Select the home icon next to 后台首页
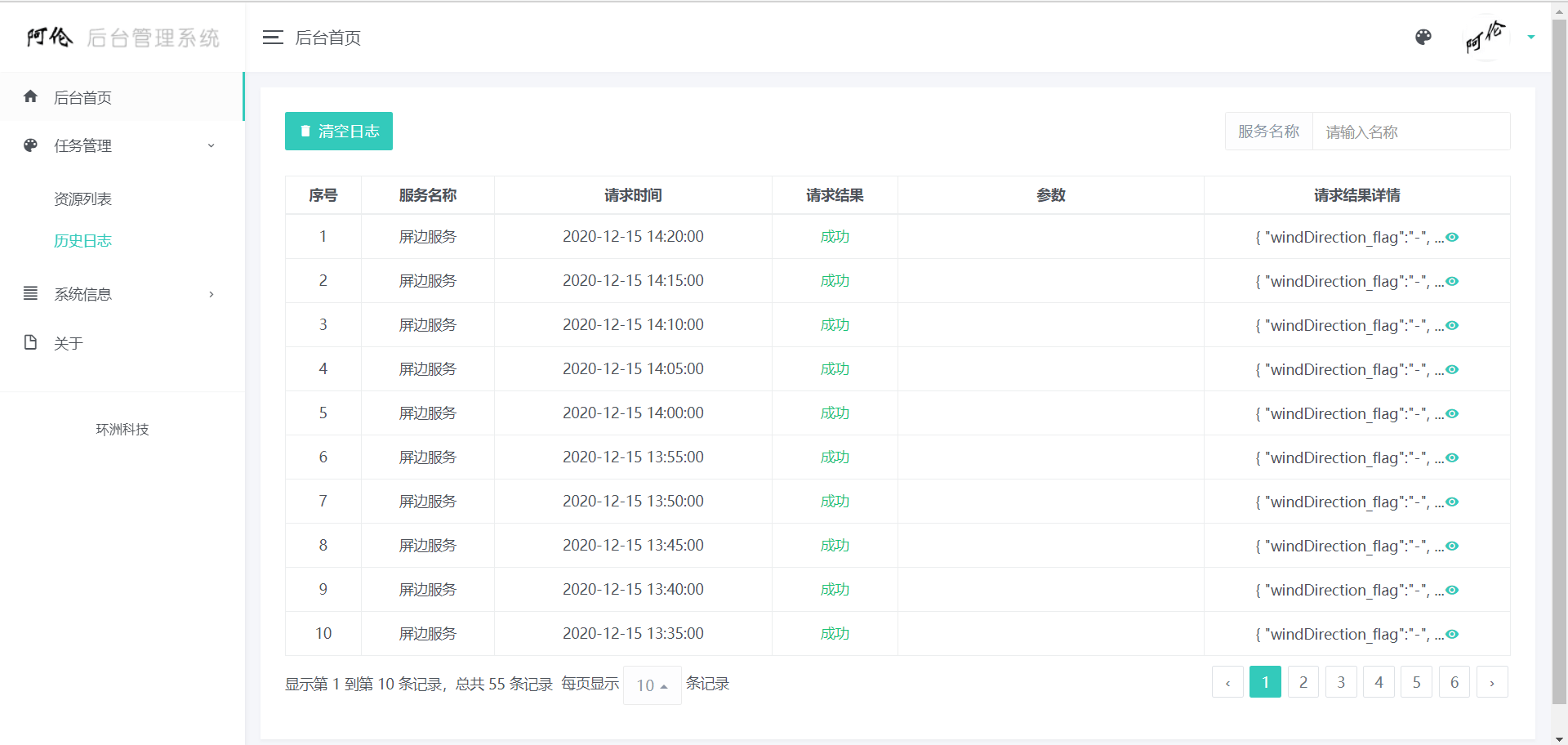Image resolution: width=1568 pixels, height=745 pixels. (30, 96)
